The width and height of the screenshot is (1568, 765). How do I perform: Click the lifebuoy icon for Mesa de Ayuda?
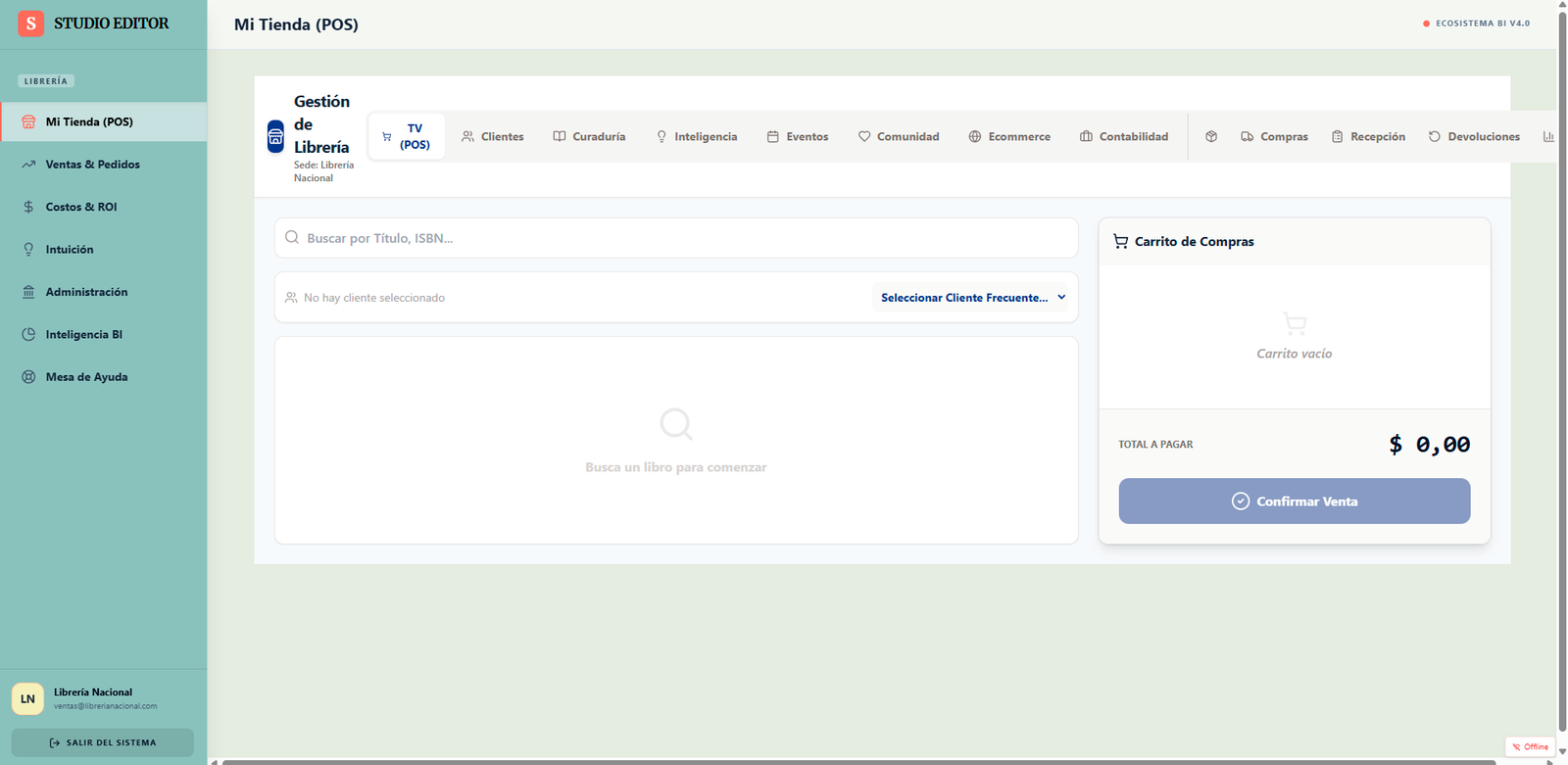click(x=28, y=377)
